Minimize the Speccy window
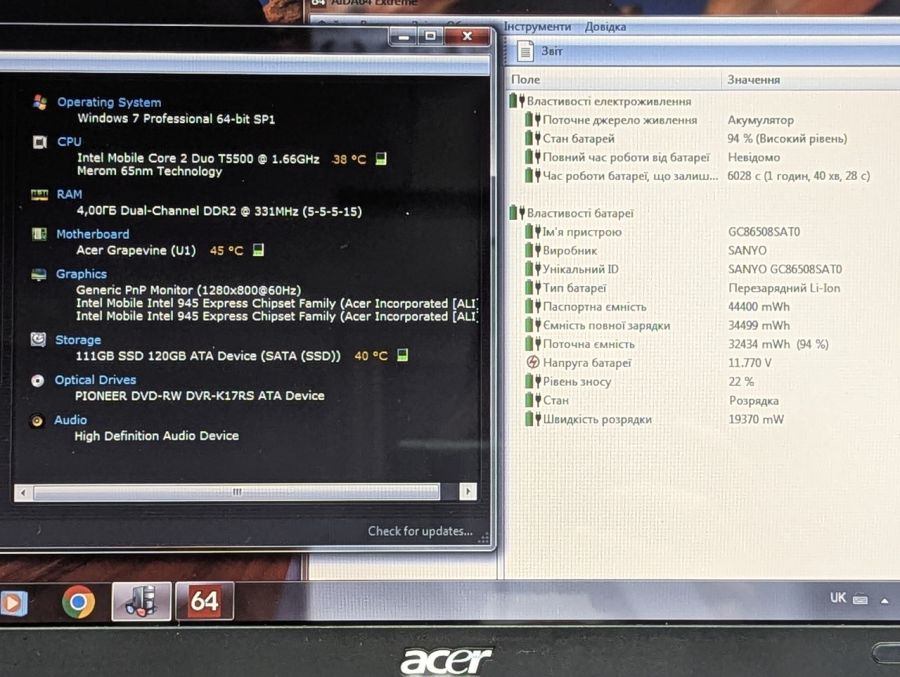The width and height of the screenshot is (900, 677). pyautogui.click(x=404, y=37)
